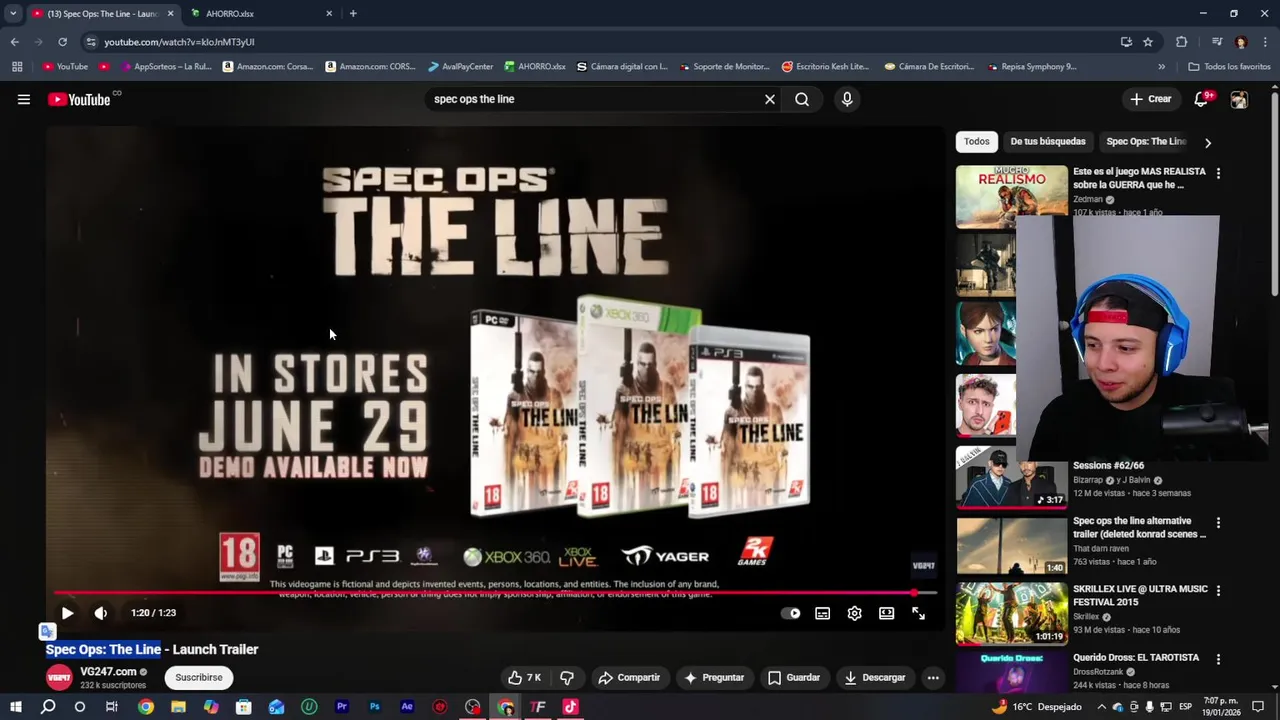Open Skrillex Ultra Music Festival thumbnail

[x=1011, y=614]
